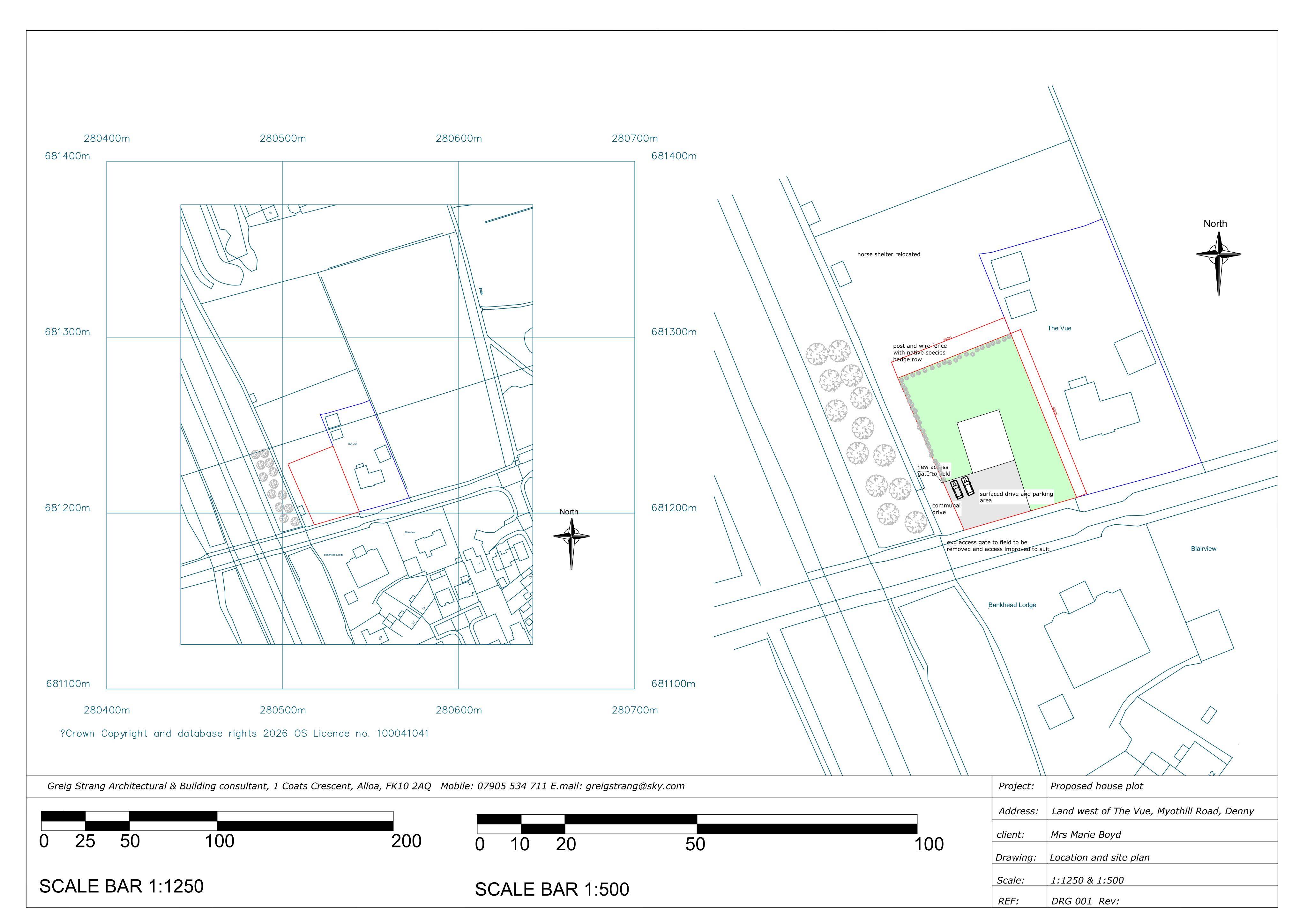Click the 'Proposed house plot' project field
1307x924 pixels.
click(1096, 786)
